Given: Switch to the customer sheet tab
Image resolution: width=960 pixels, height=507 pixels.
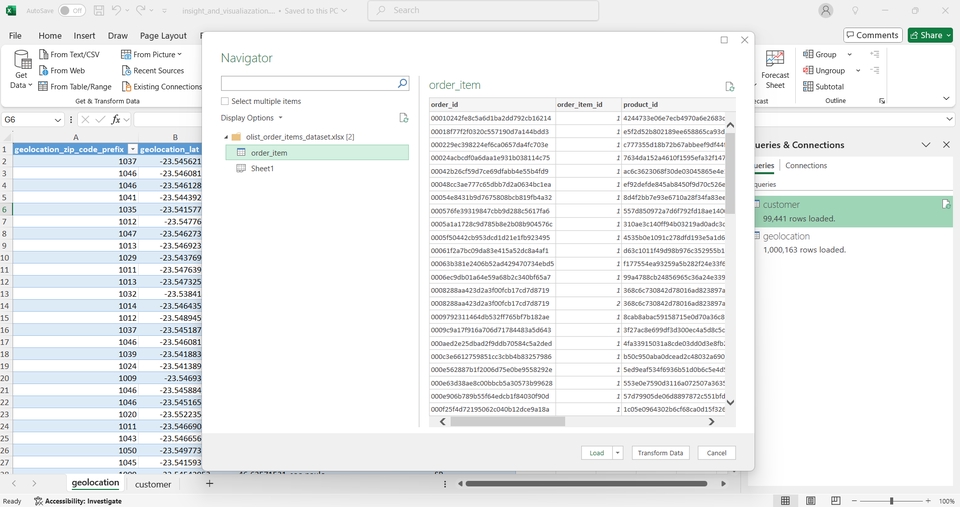Looking at the screenshot, I should [153, 484].
